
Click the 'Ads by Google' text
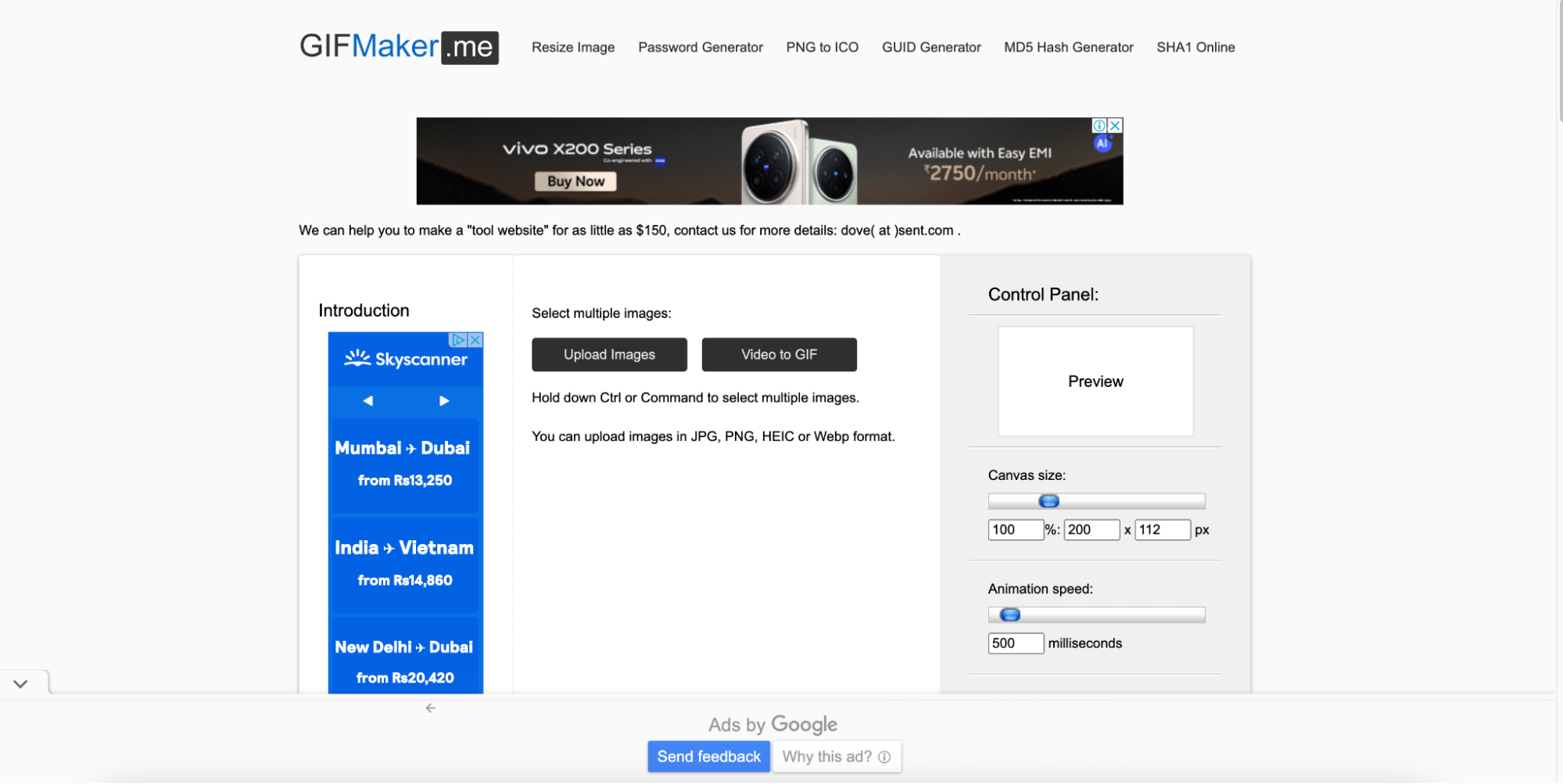[773, 725]
